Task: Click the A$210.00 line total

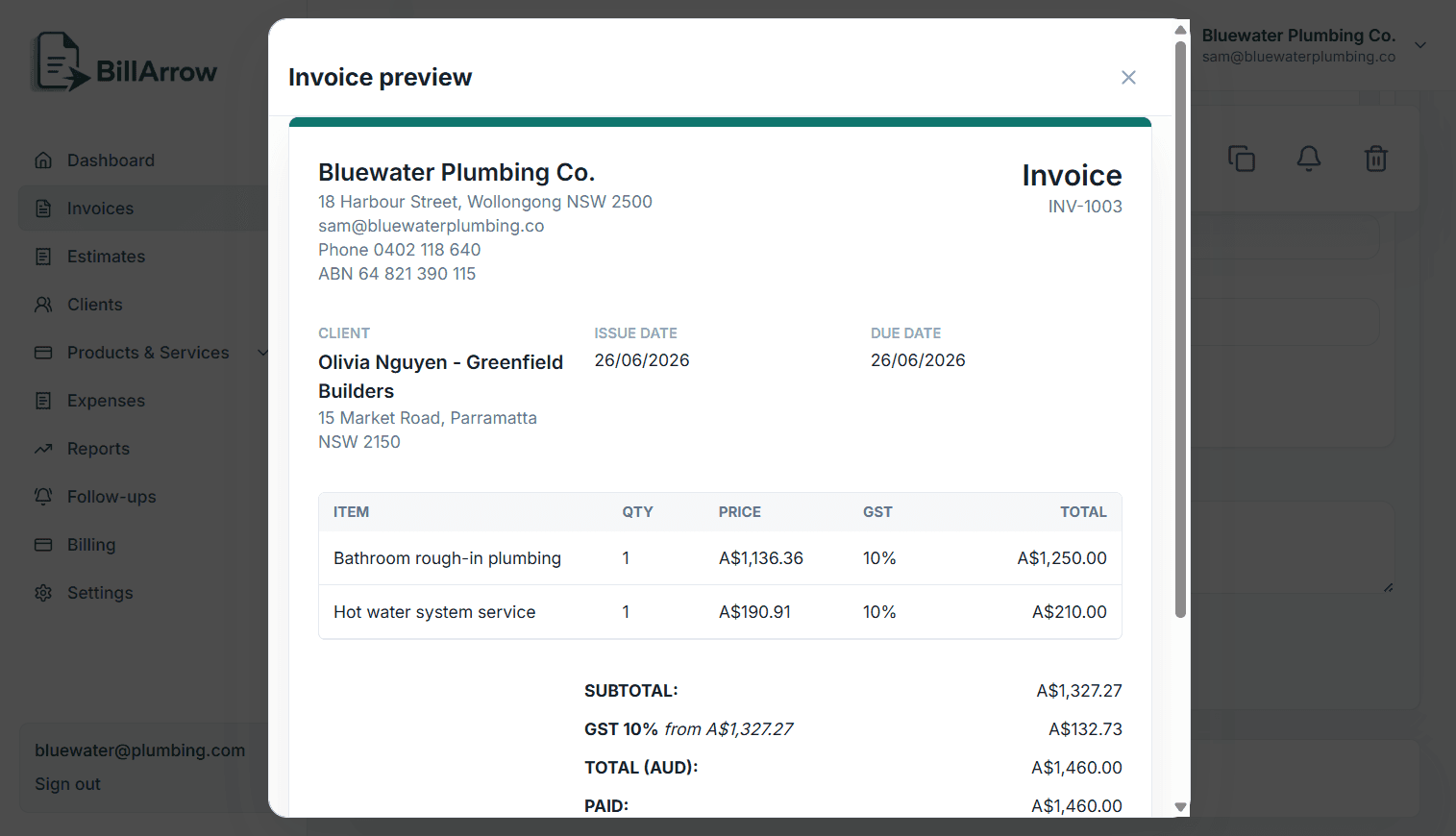Action: click(1070, 612)
